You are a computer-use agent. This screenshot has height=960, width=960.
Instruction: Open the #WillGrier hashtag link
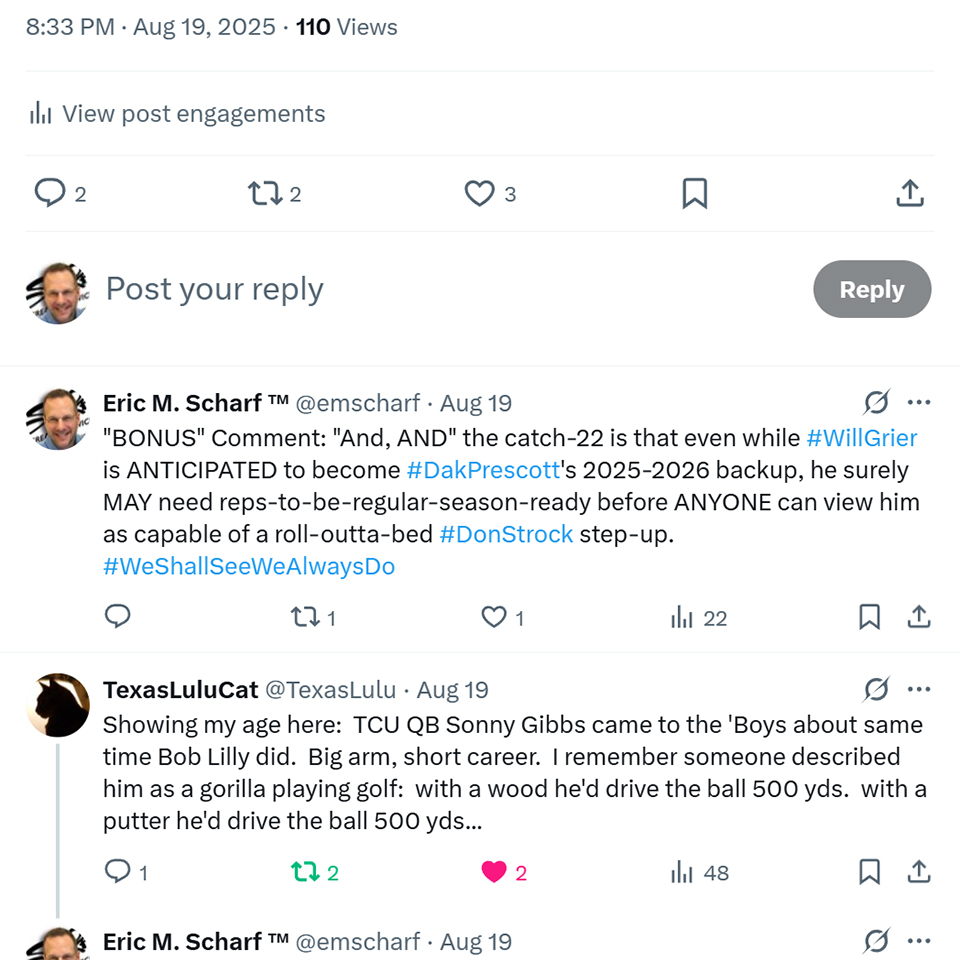click(x=861, y=438)
